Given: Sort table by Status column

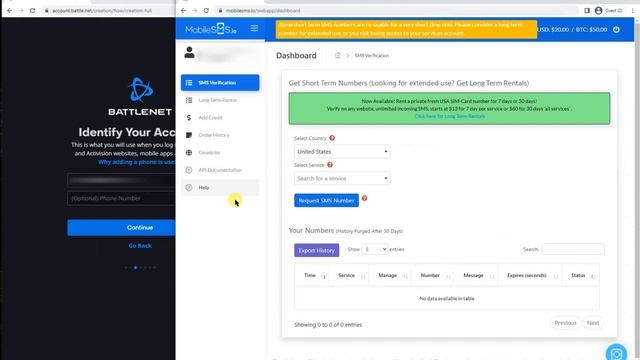Looking at the screenshot, I should [581, 276].
